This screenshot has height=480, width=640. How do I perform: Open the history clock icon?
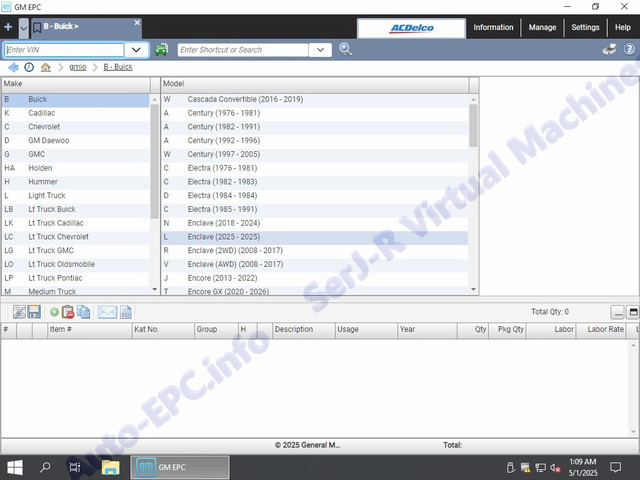pyautogui.click(x=29, y=67)
